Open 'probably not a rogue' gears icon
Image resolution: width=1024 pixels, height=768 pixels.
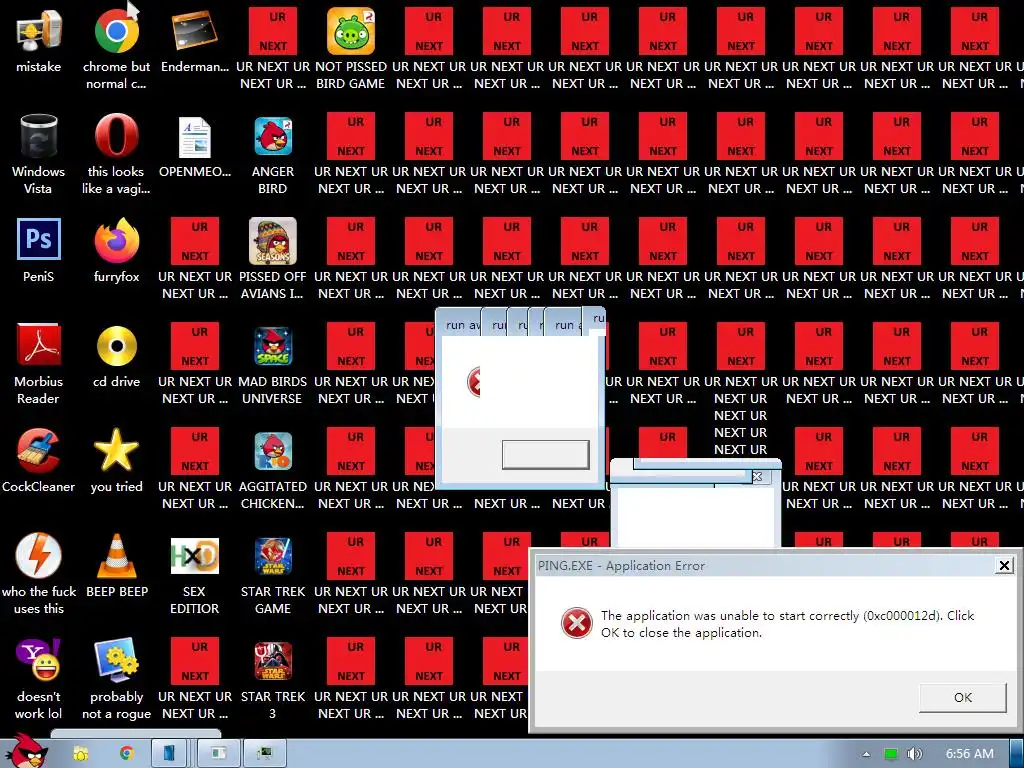click(116, 660)
